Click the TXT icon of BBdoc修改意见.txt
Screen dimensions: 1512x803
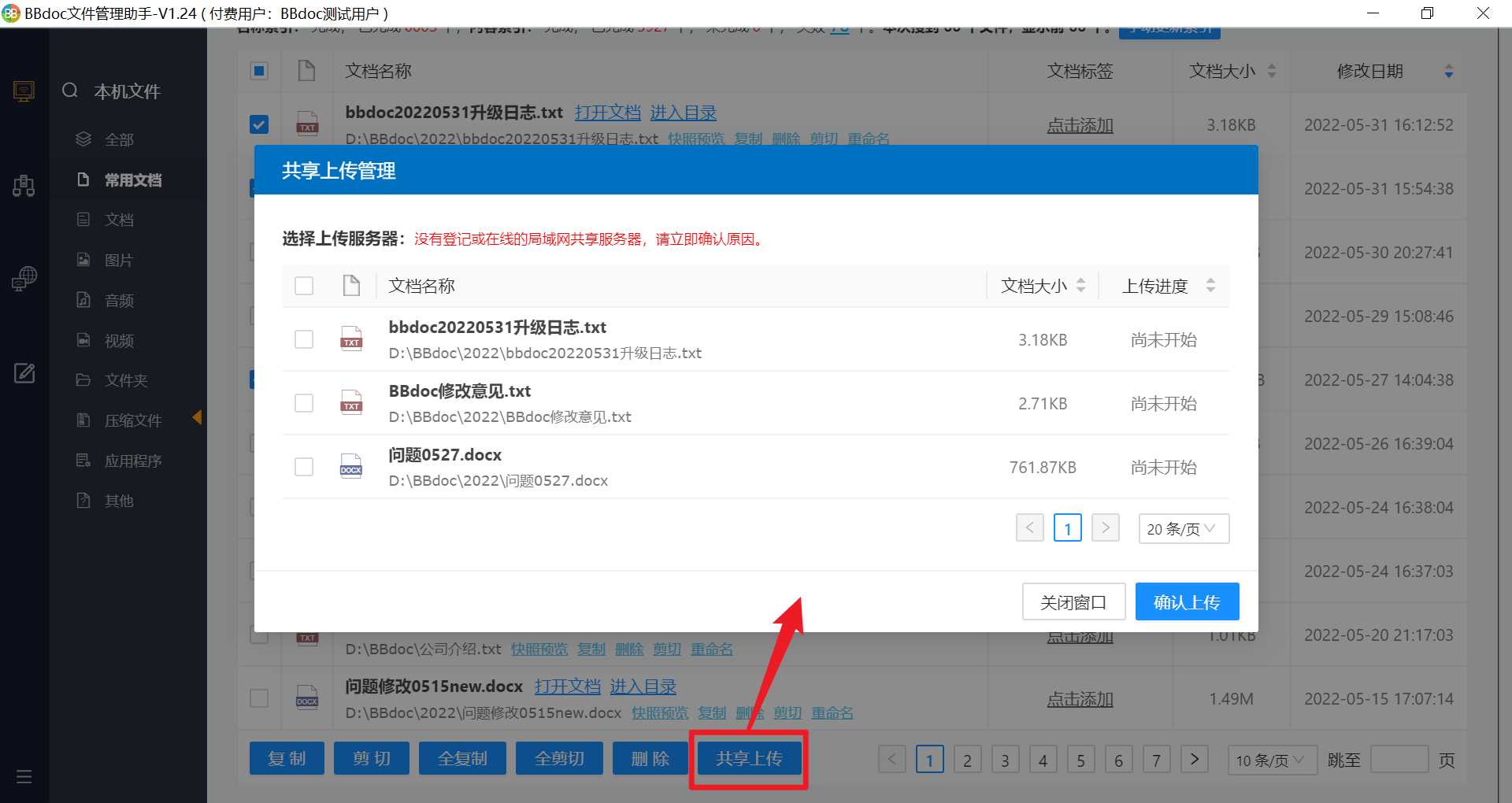point(351,403)
